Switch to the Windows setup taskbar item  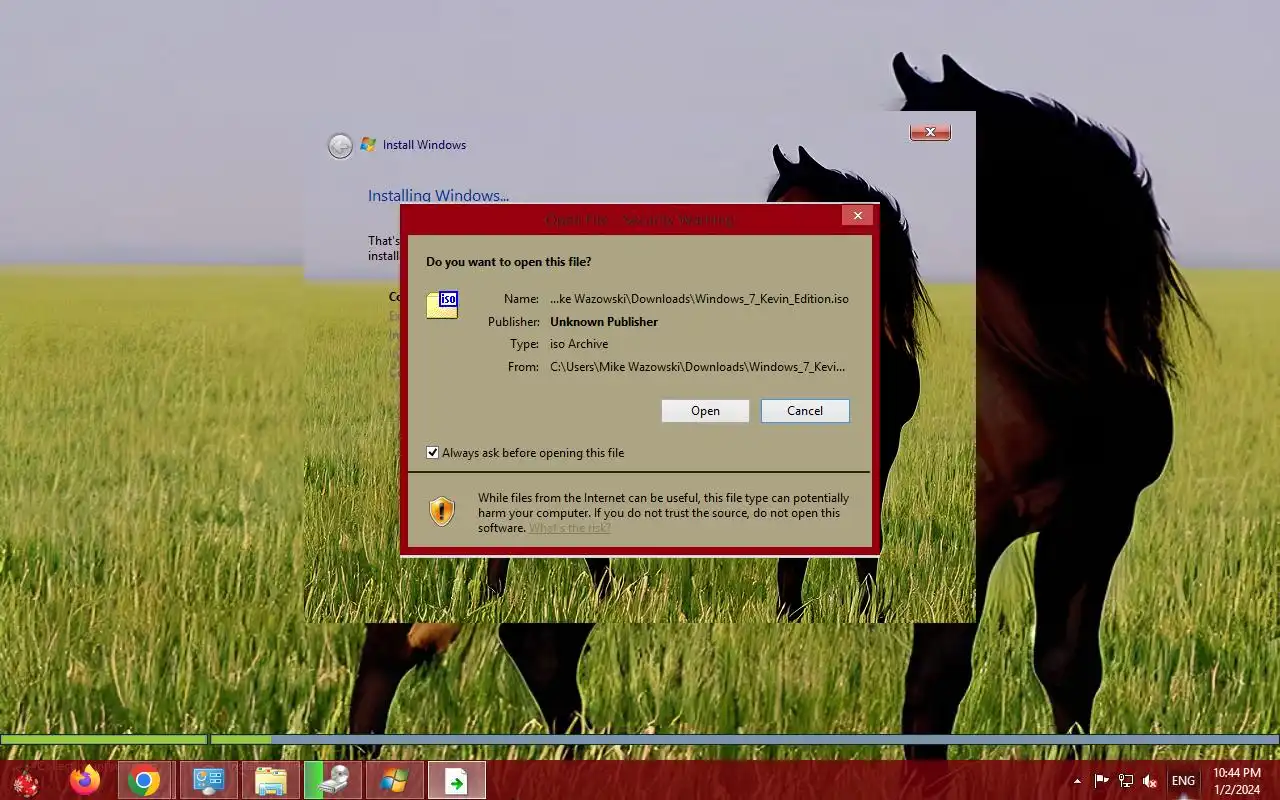click(x=395, y=780)
